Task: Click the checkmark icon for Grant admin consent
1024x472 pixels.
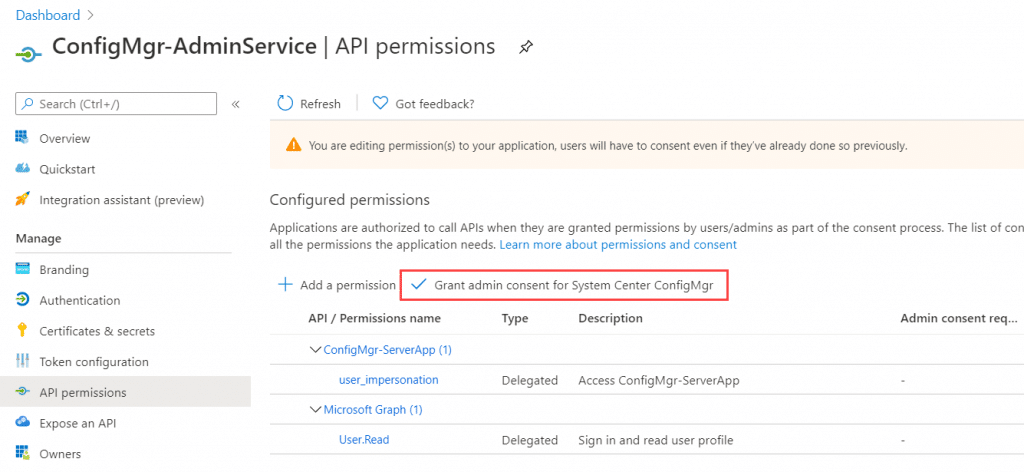Action: 418,285
